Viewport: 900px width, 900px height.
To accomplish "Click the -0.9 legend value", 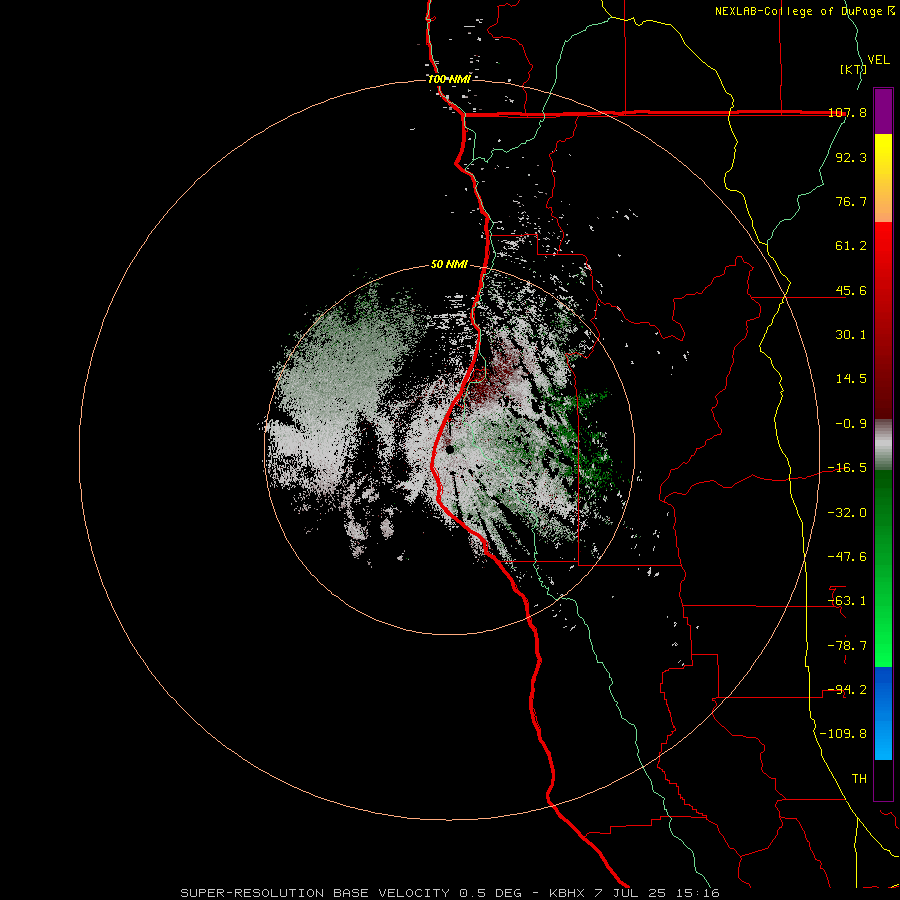I will tap(851, 424).
